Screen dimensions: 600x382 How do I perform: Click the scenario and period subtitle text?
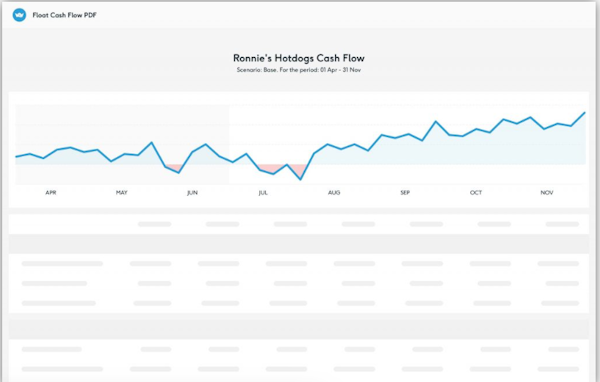coord(299,70)
